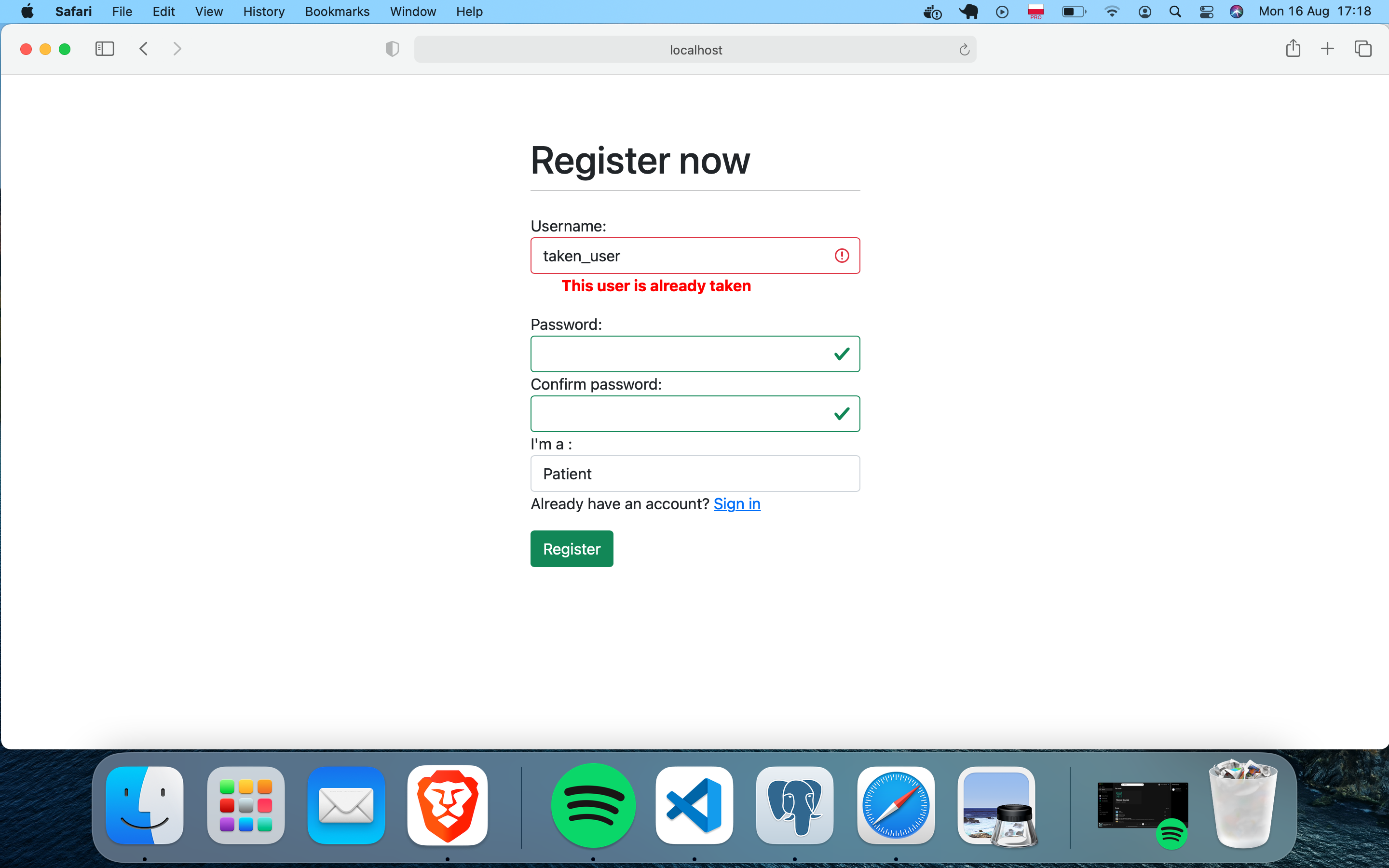
Task: Open Mail from the Dock
Action: (x=345, y=806)
